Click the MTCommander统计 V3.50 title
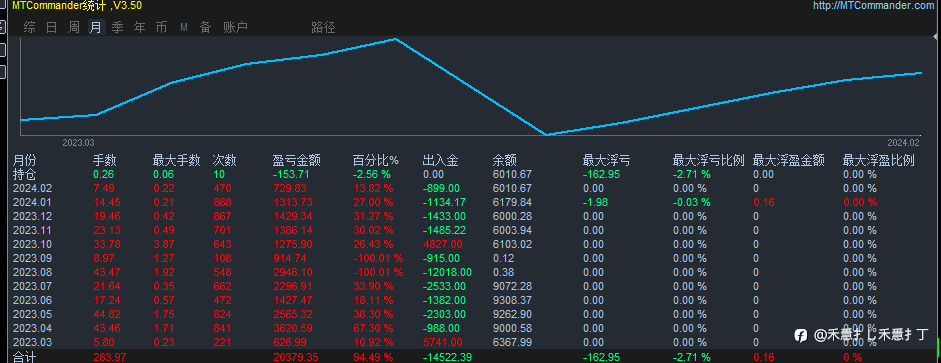 (x=77, y=5)
